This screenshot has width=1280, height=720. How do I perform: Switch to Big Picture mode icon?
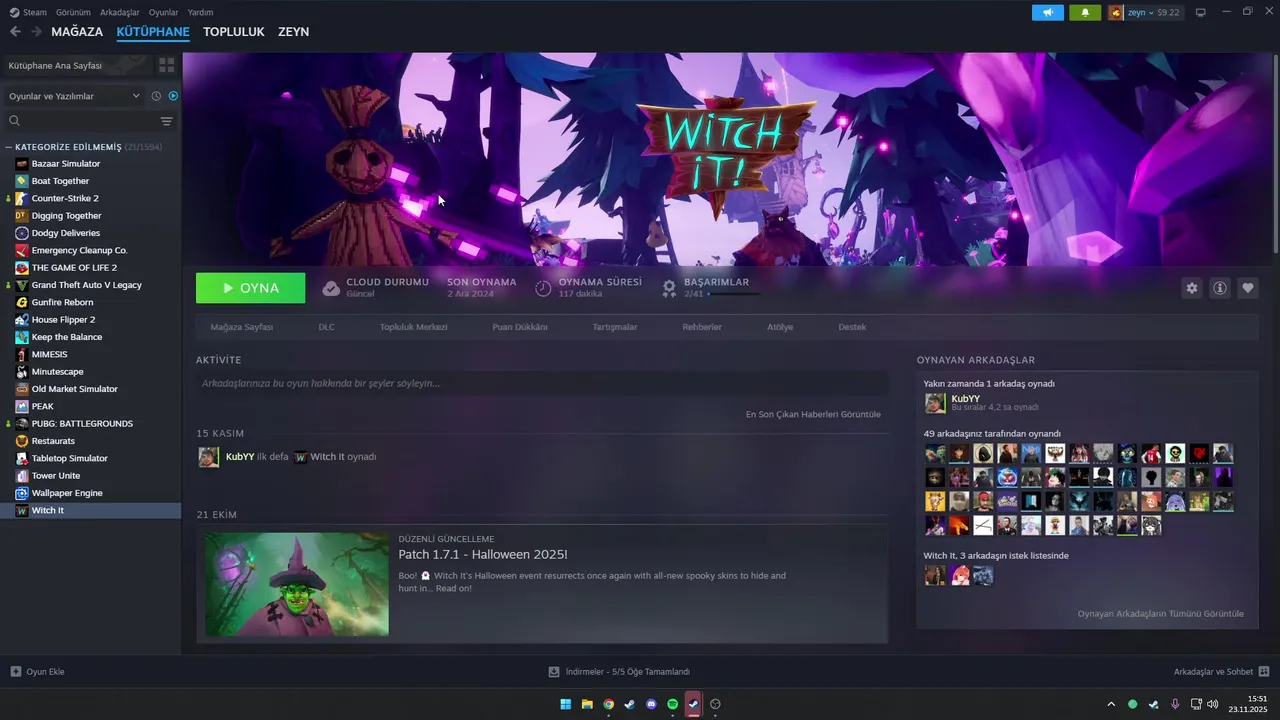coord(1201,12)
